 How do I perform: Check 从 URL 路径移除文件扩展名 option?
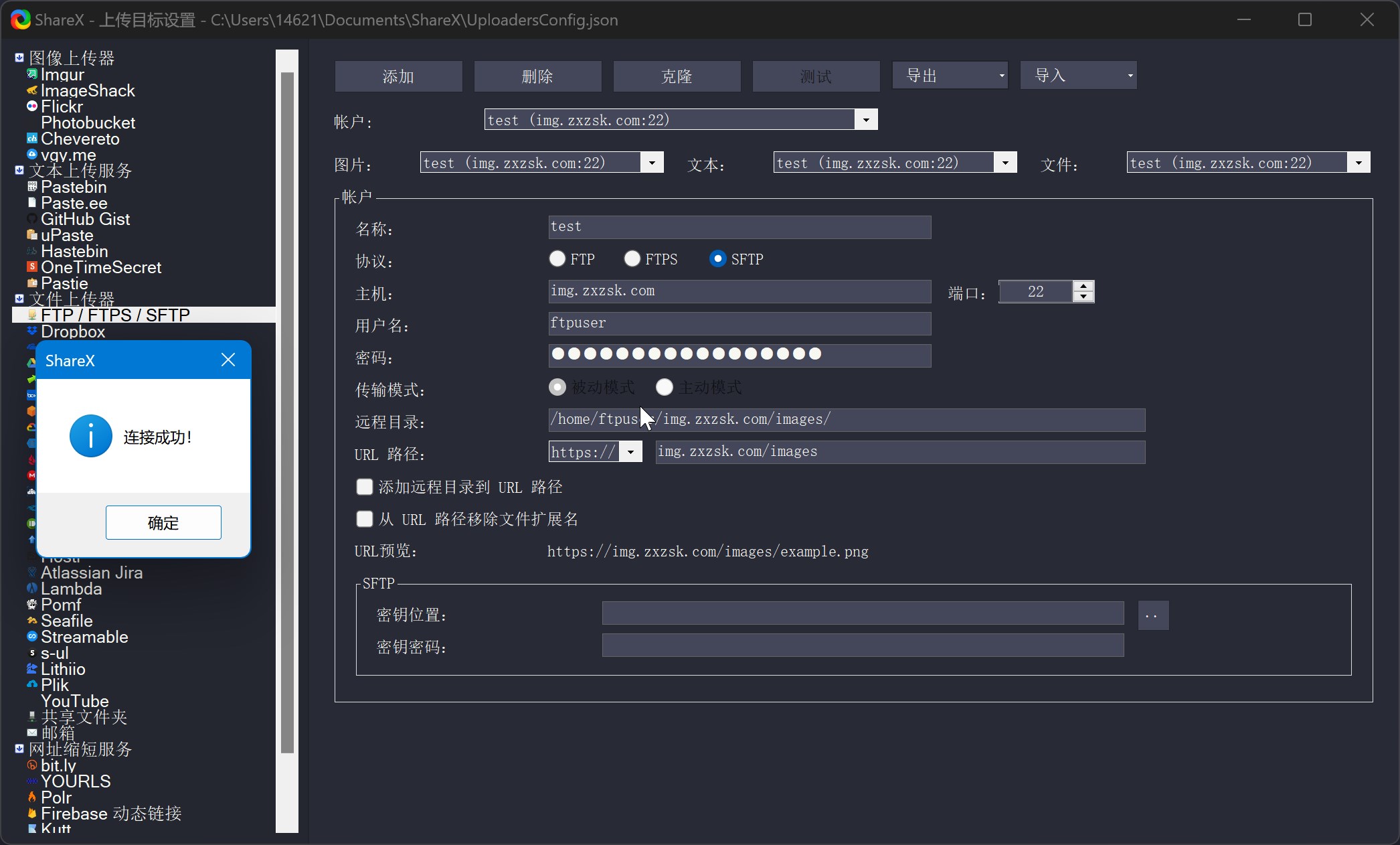[364, 519]
